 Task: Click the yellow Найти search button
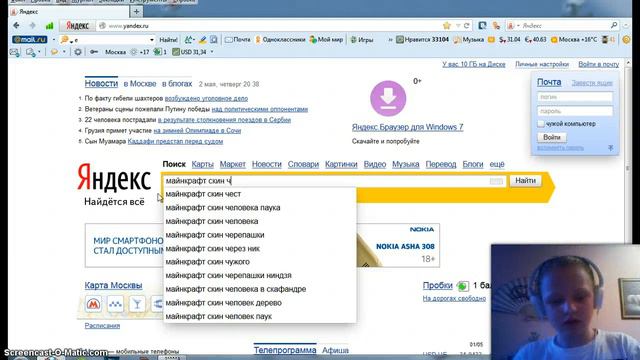(x=525, y=180)
